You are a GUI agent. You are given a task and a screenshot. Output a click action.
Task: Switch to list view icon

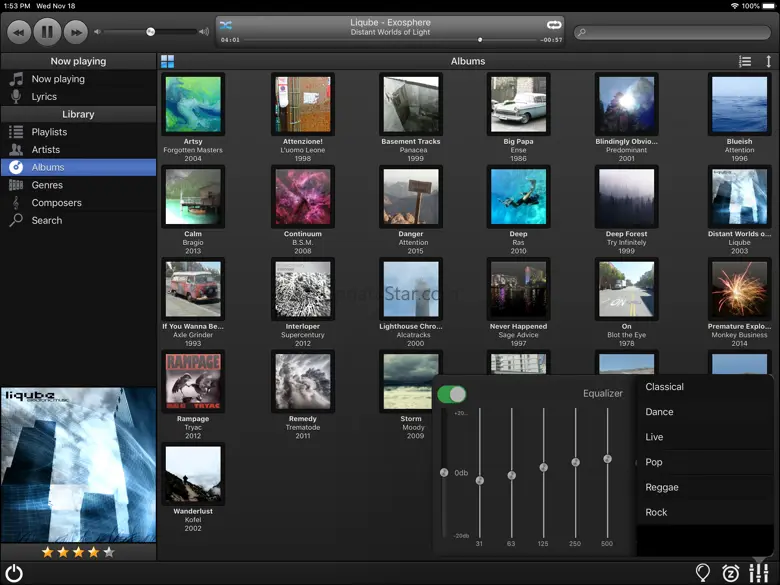click(745, 61)
